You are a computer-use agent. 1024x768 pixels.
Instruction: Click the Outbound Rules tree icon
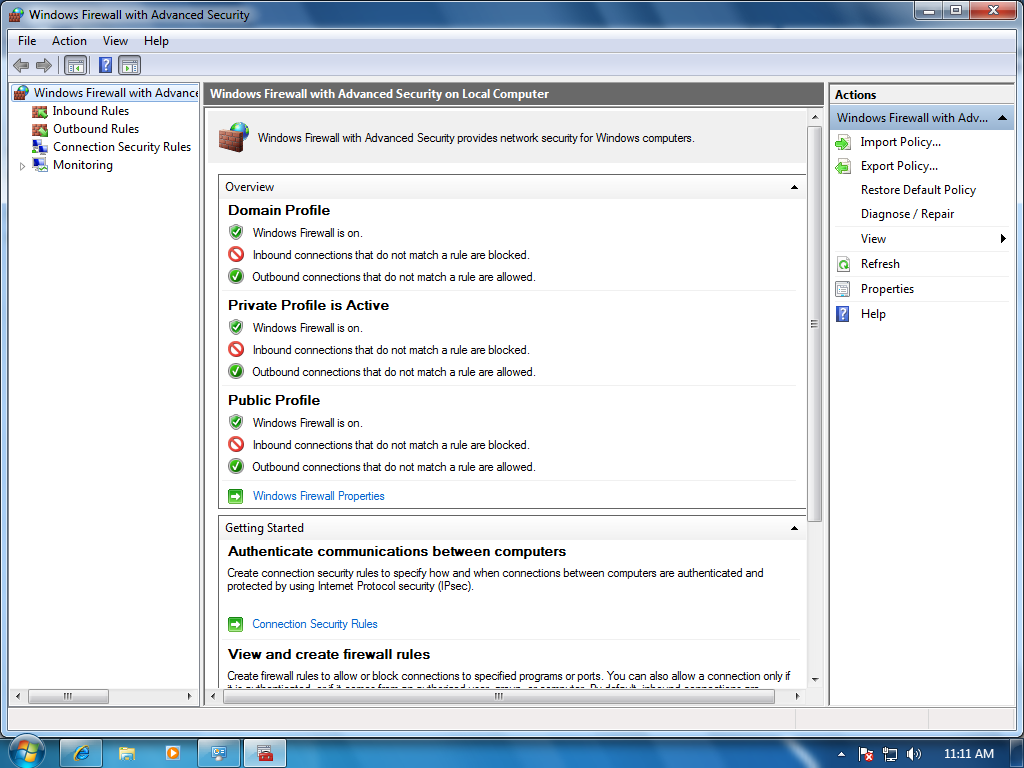pyautogui.click(x=40, y=129)
